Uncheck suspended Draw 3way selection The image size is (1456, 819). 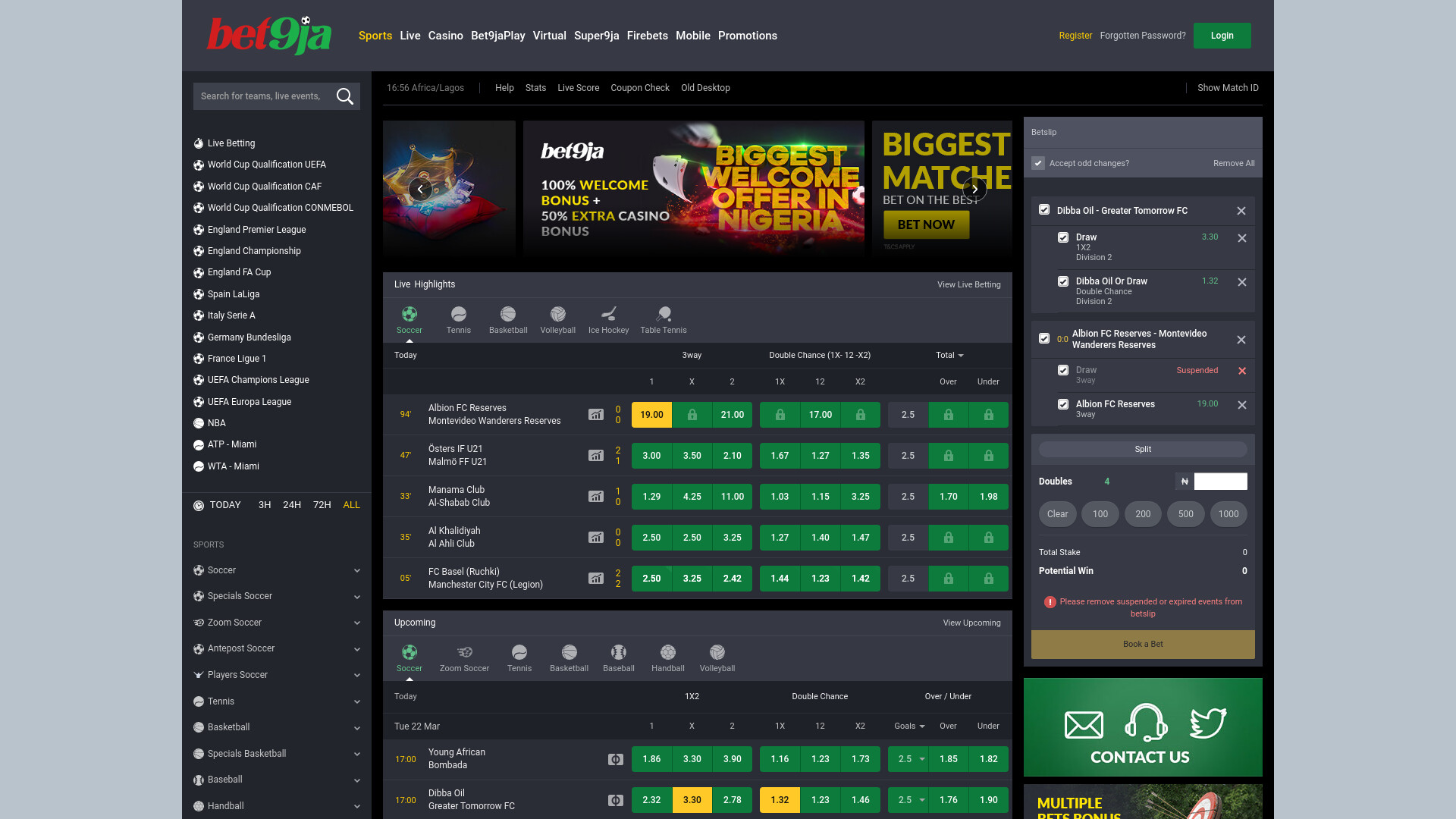pos(1063,370)
